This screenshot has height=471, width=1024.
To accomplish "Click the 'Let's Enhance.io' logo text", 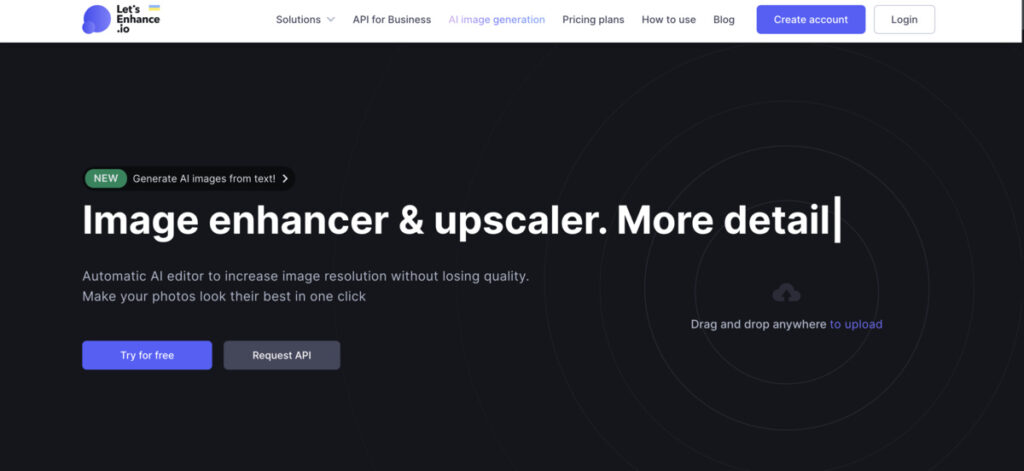I will [136, 19].
